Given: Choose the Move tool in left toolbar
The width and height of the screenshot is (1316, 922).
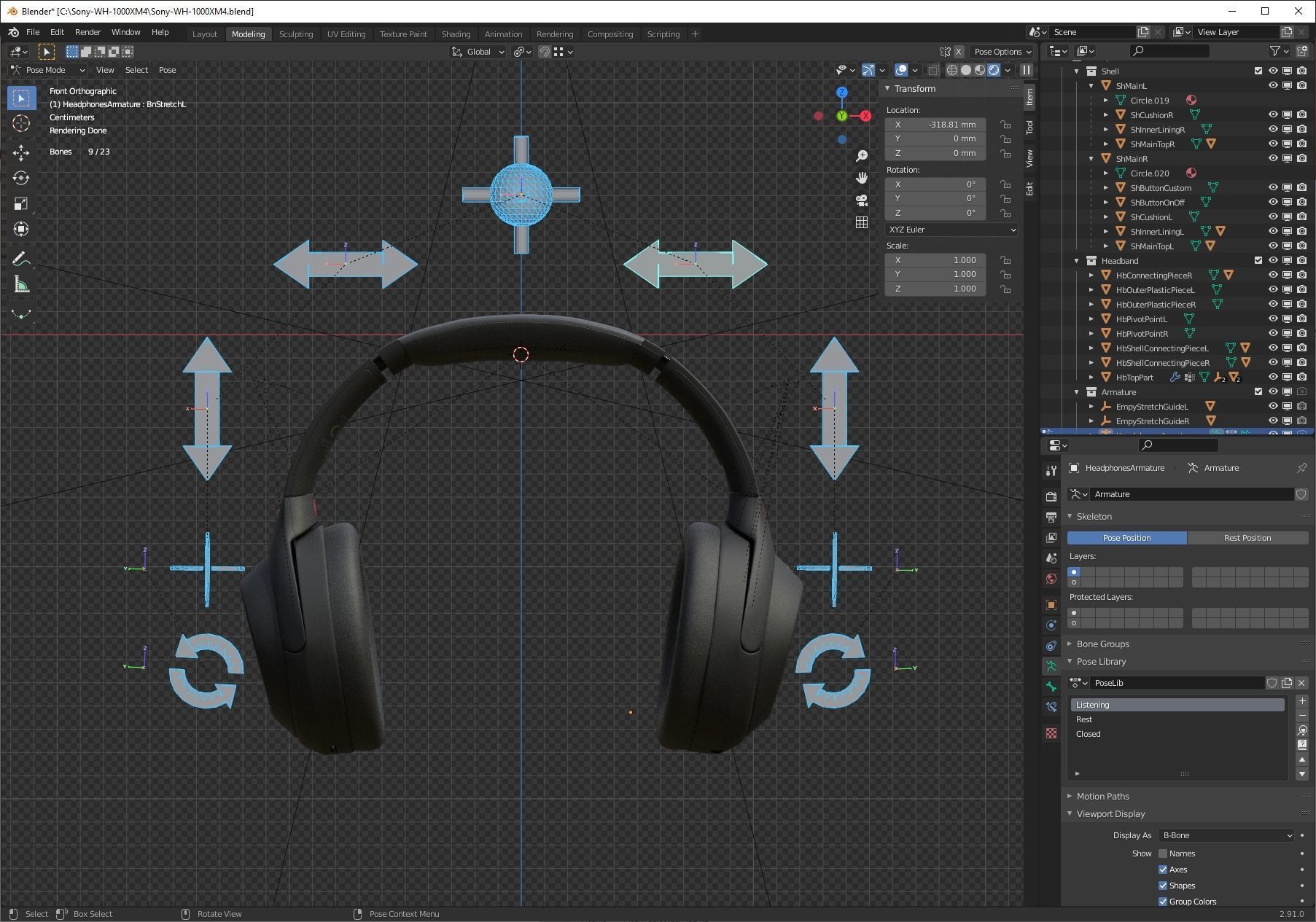Looking at the screenshot, I should pos(21,152).
